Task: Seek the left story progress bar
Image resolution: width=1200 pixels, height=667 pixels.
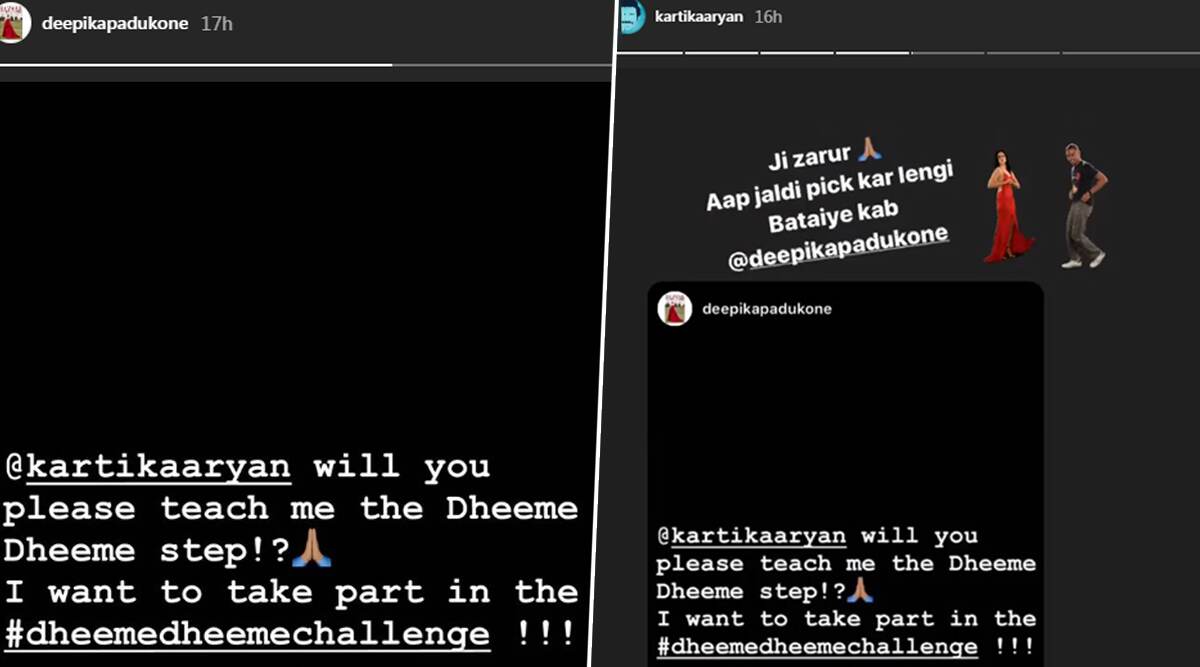Action: point(306,65)
